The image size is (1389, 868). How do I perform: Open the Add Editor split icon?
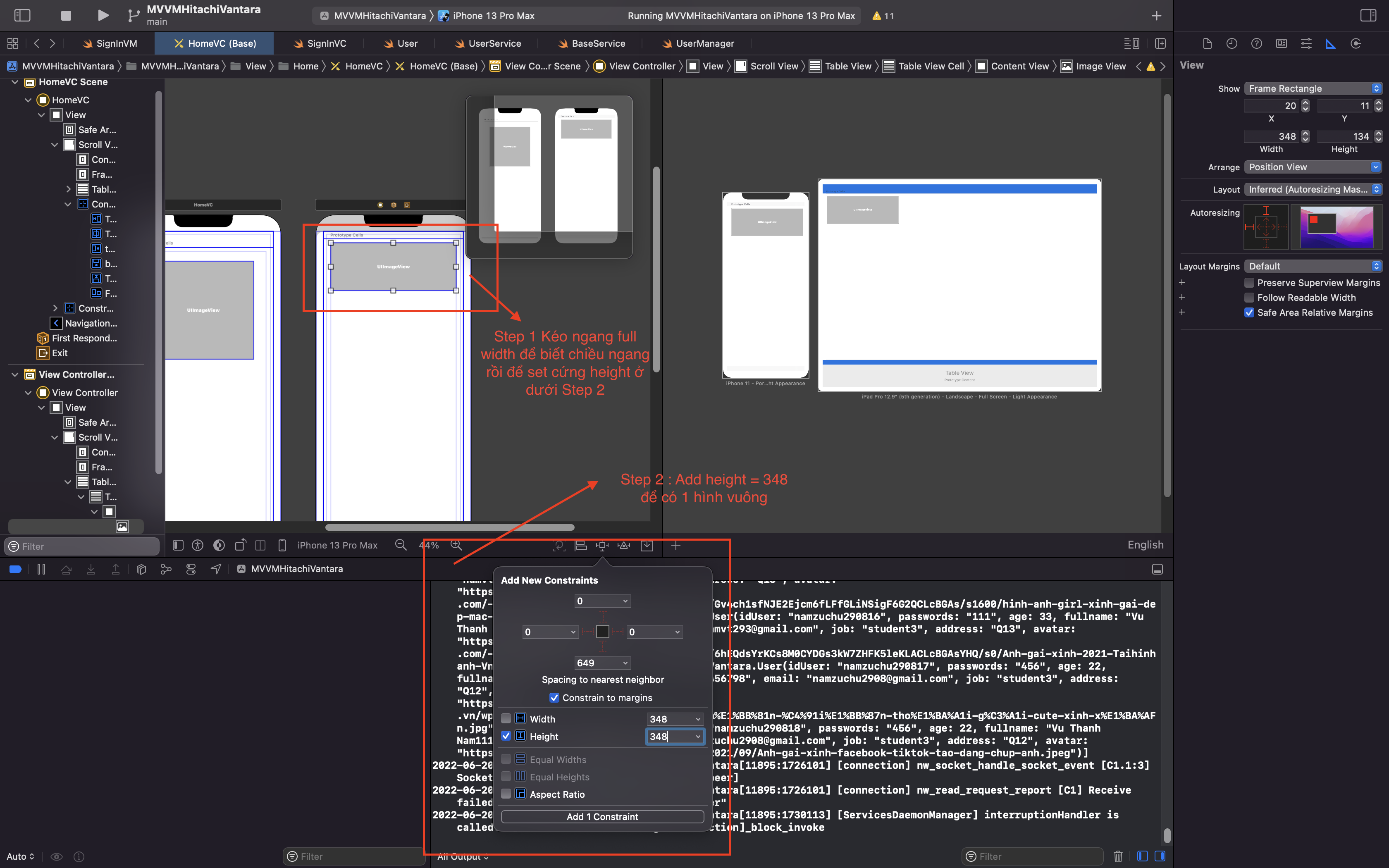[x=1160, y=44]
